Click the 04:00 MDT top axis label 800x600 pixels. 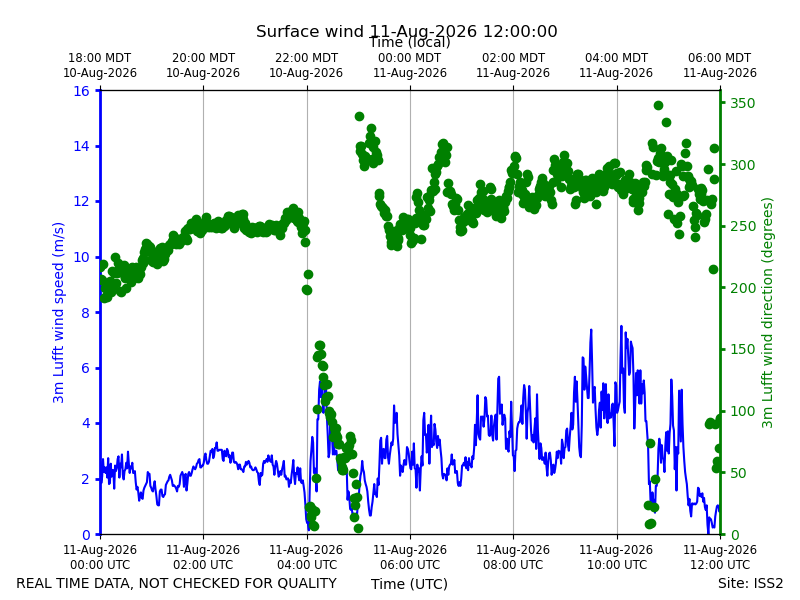[616, 65]
